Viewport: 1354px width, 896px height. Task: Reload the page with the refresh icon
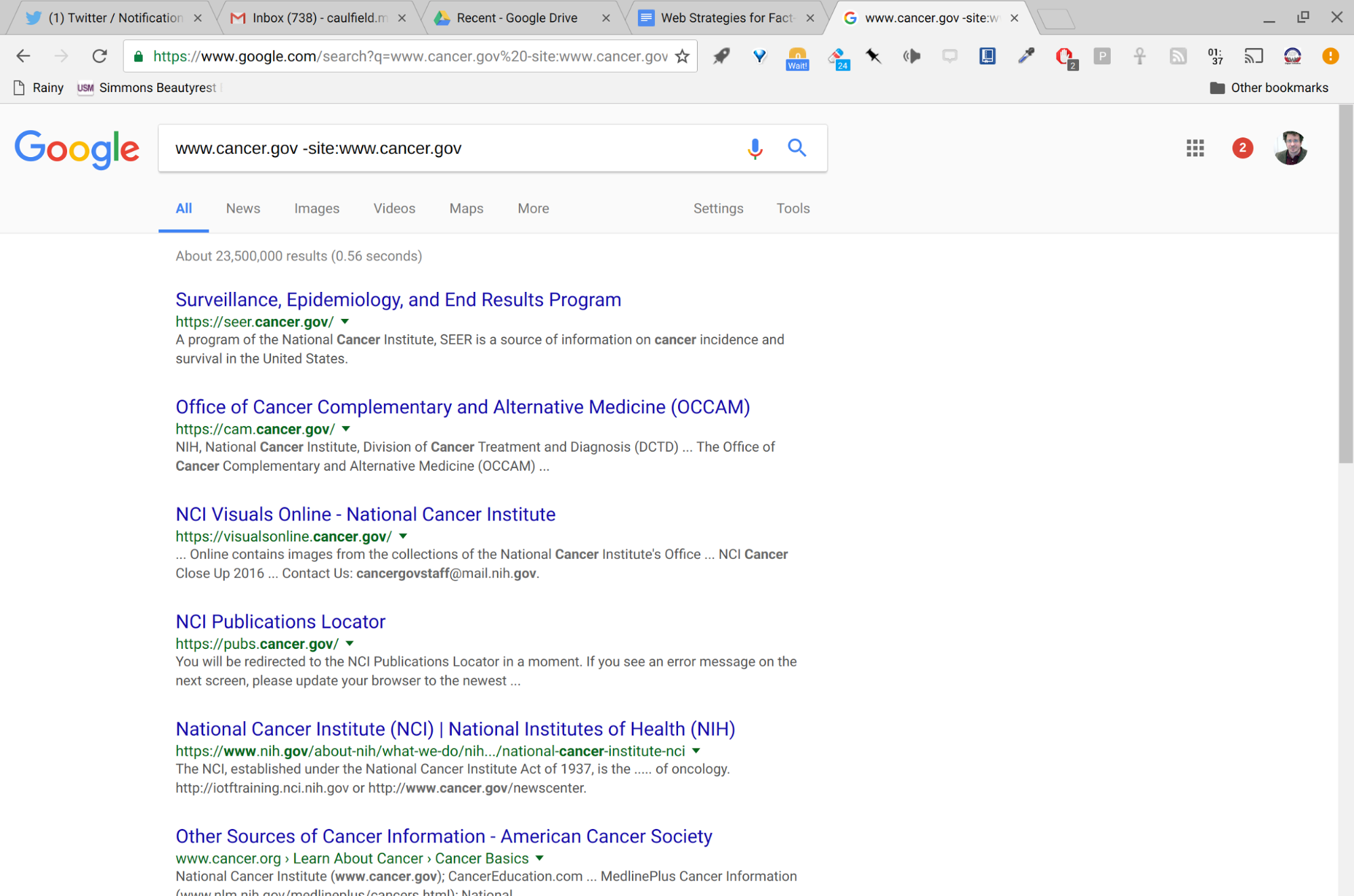(x=100, y=56)
